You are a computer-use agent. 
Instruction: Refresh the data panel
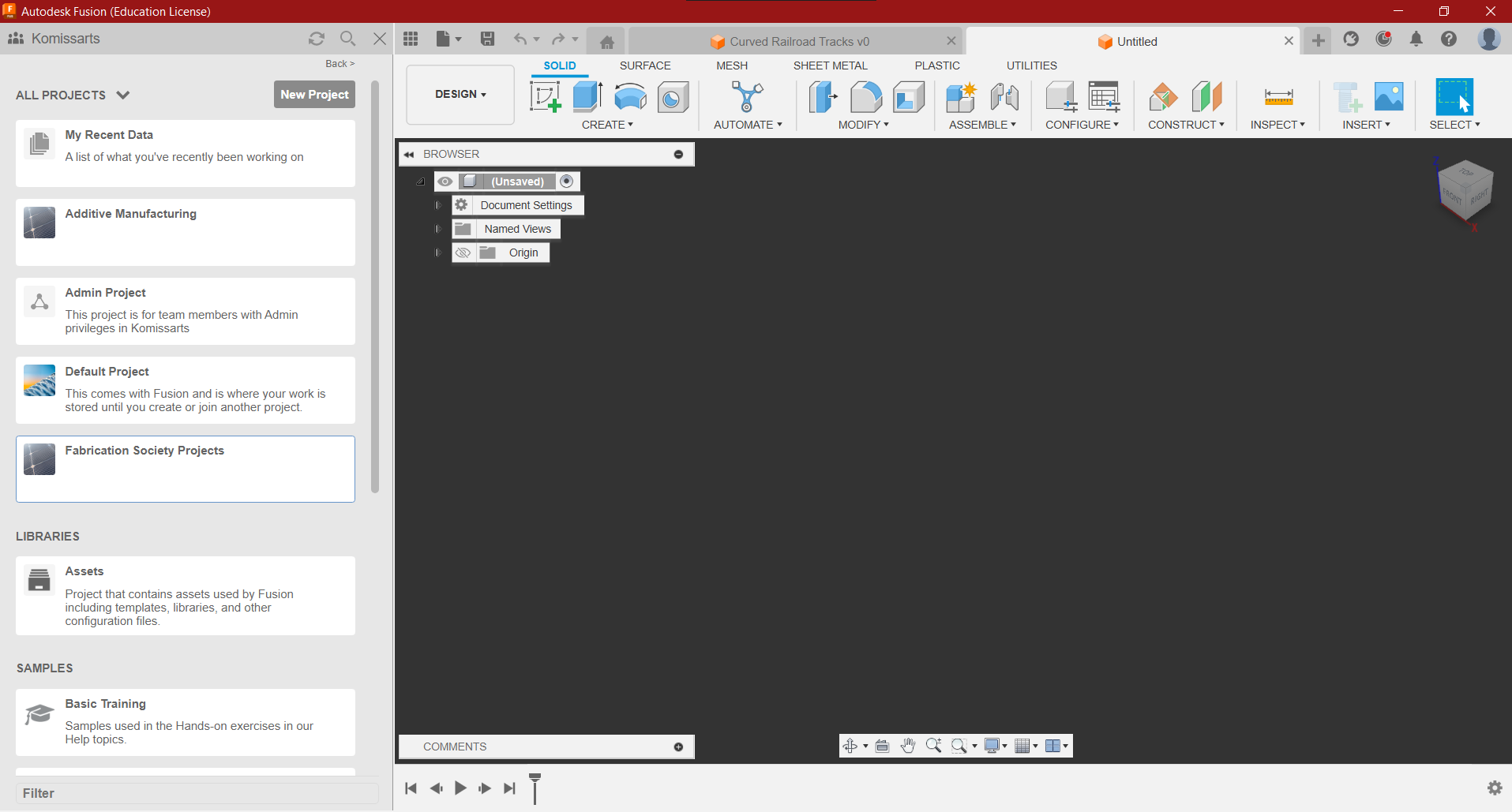point(317,39)
